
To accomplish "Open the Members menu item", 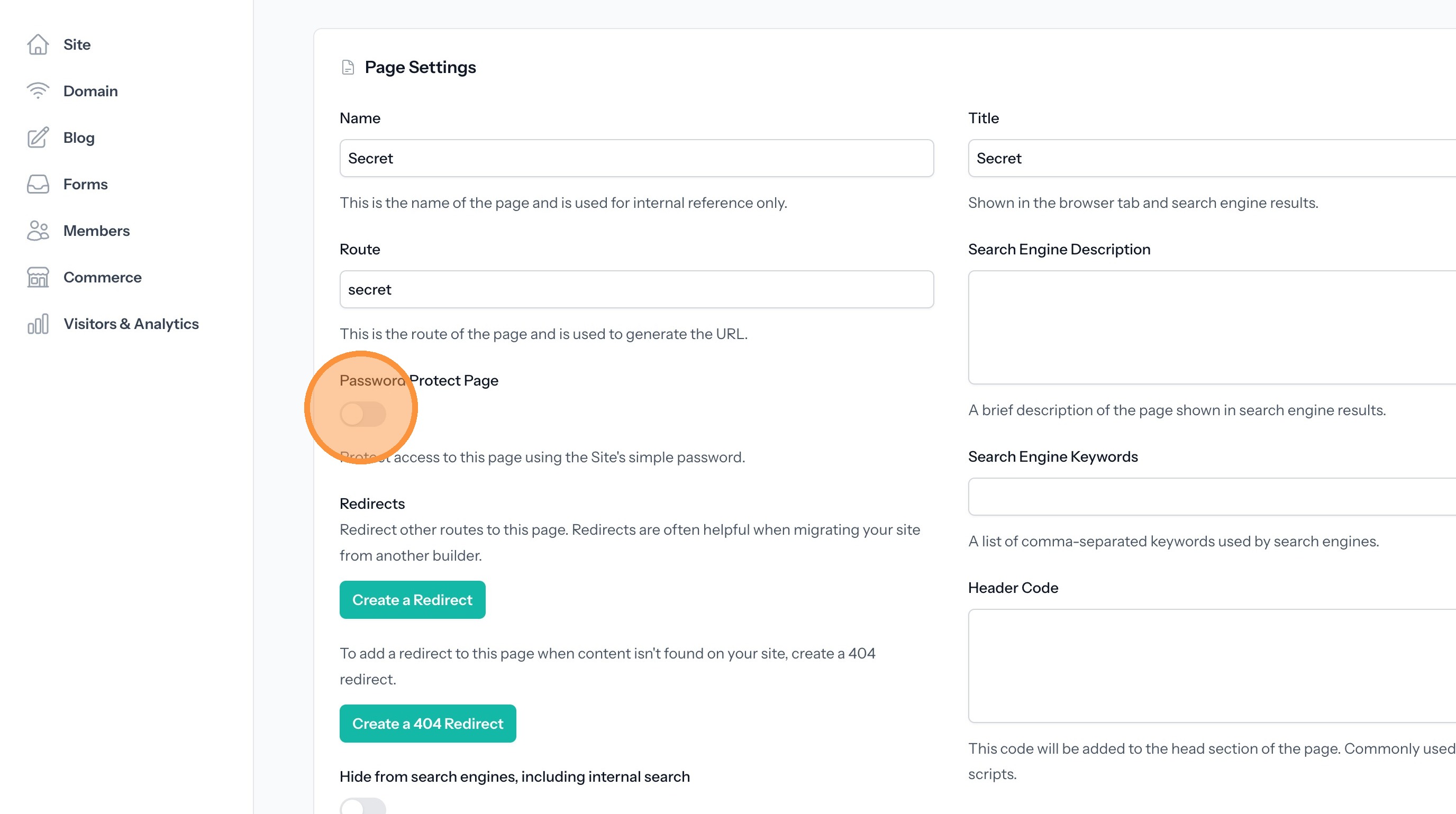I will point(96,231).
